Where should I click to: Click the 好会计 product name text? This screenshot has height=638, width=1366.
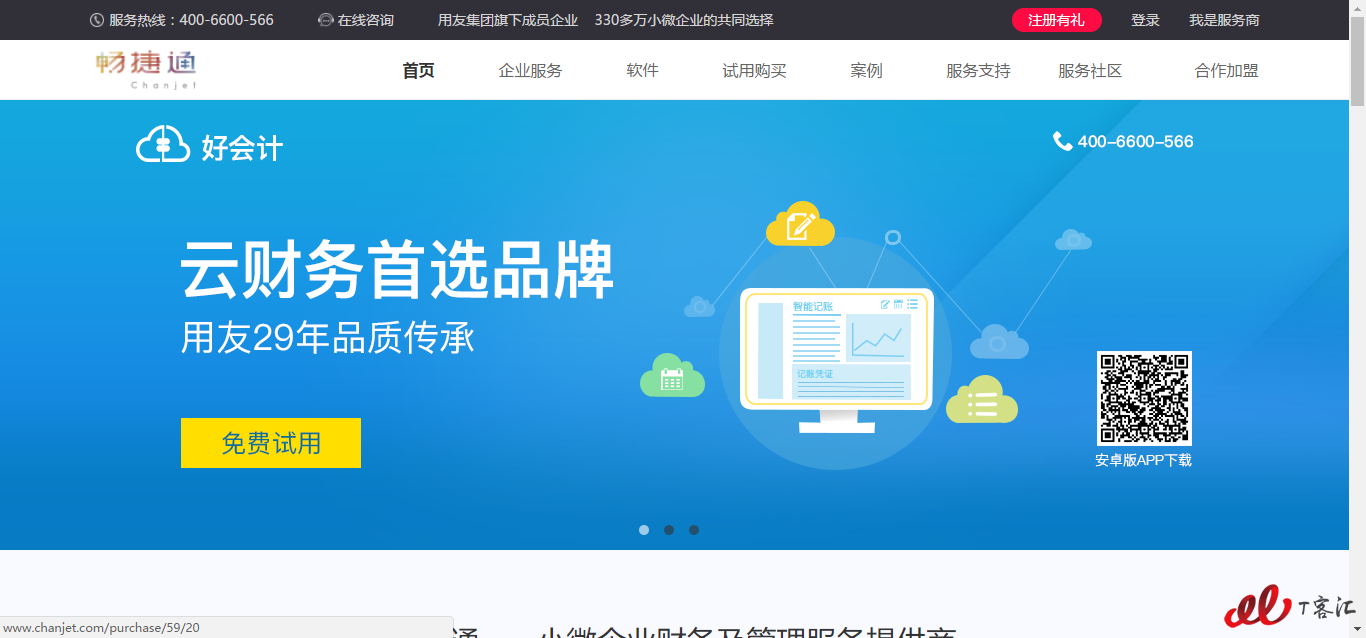coord(242,149)
